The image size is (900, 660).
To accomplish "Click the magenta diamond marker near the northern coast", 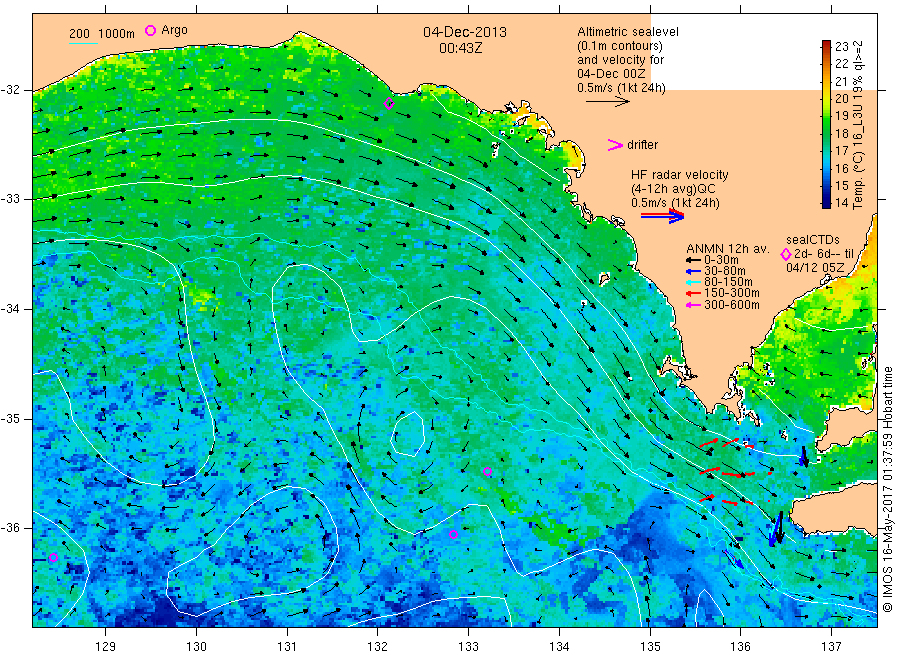I will 389,104.
